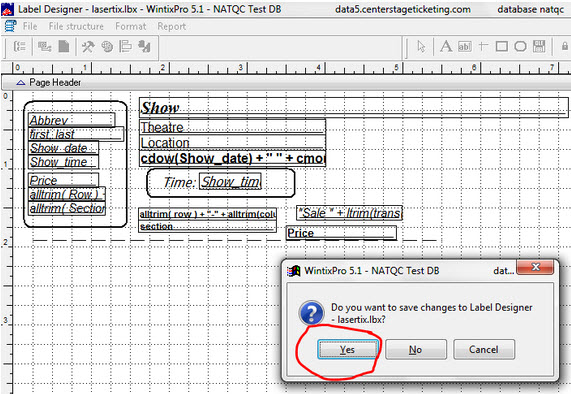The width and height of the screenshot is (571, 394).
Task: Open the Format menu
Action: (x=131, y=27)
